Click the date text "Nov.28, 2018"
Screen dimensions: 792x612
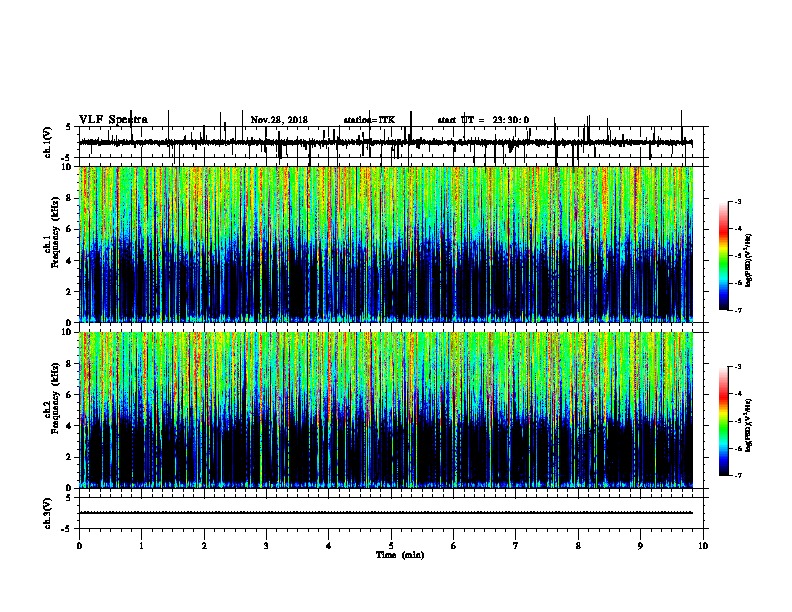[279, 120]
